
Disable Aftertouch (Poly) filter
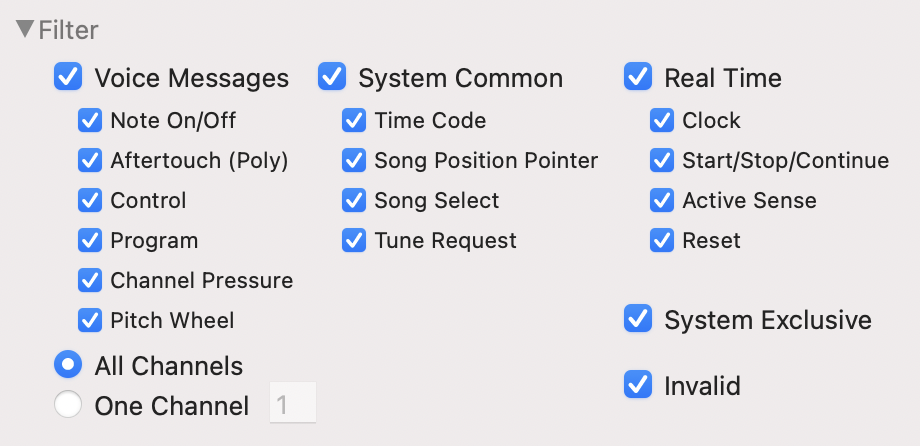pyautogui.click(x=90, y=161)
